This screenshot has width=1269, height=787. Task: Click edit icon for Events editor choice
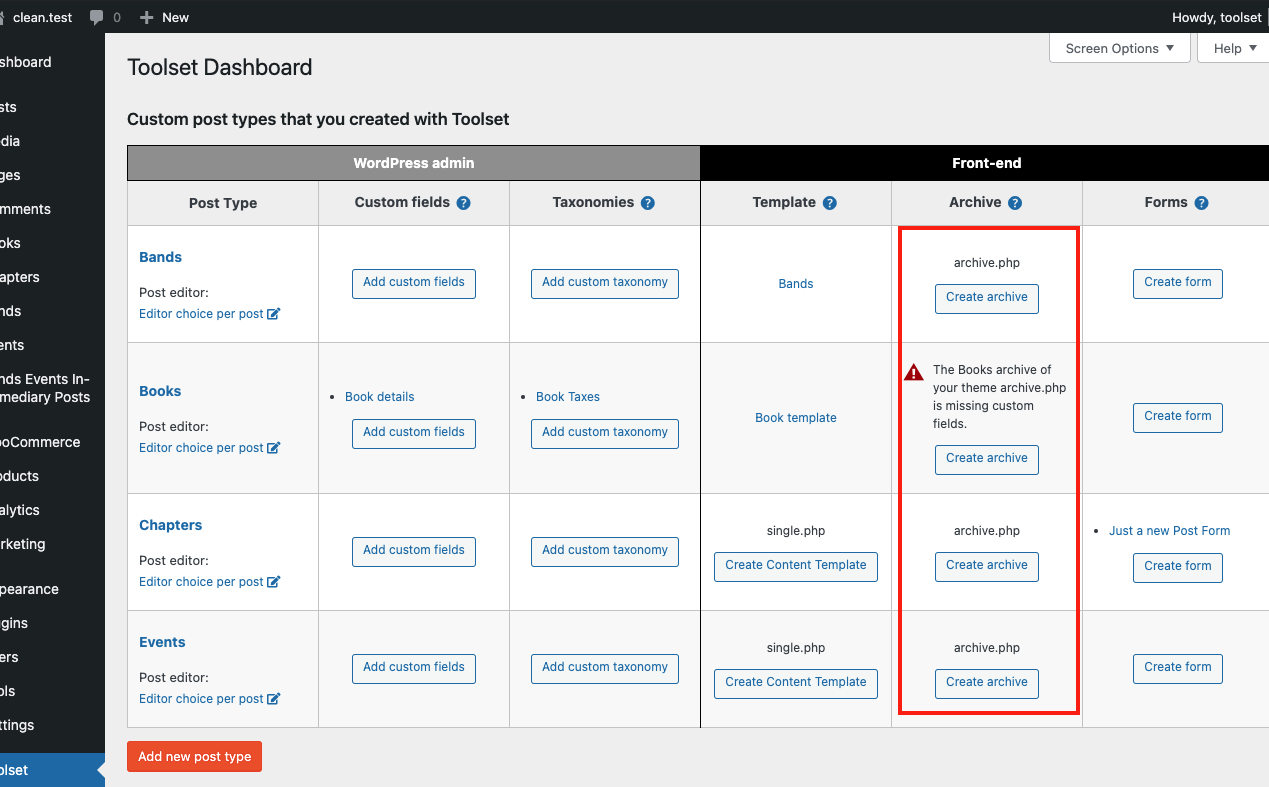pyautogui.click(x=274, y=699)
